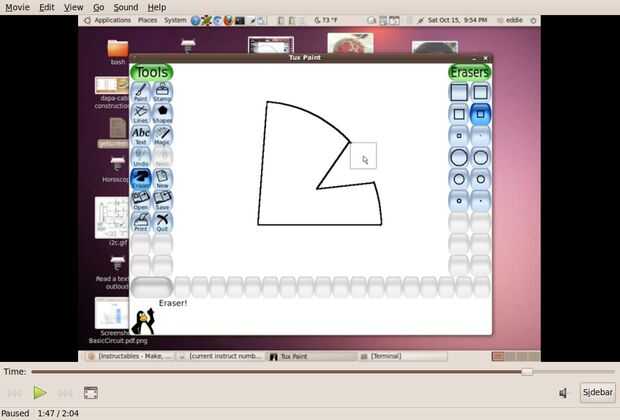Click the Quit tool in Tux Paint
620x420 pixels.
click(x=162, y=222)
